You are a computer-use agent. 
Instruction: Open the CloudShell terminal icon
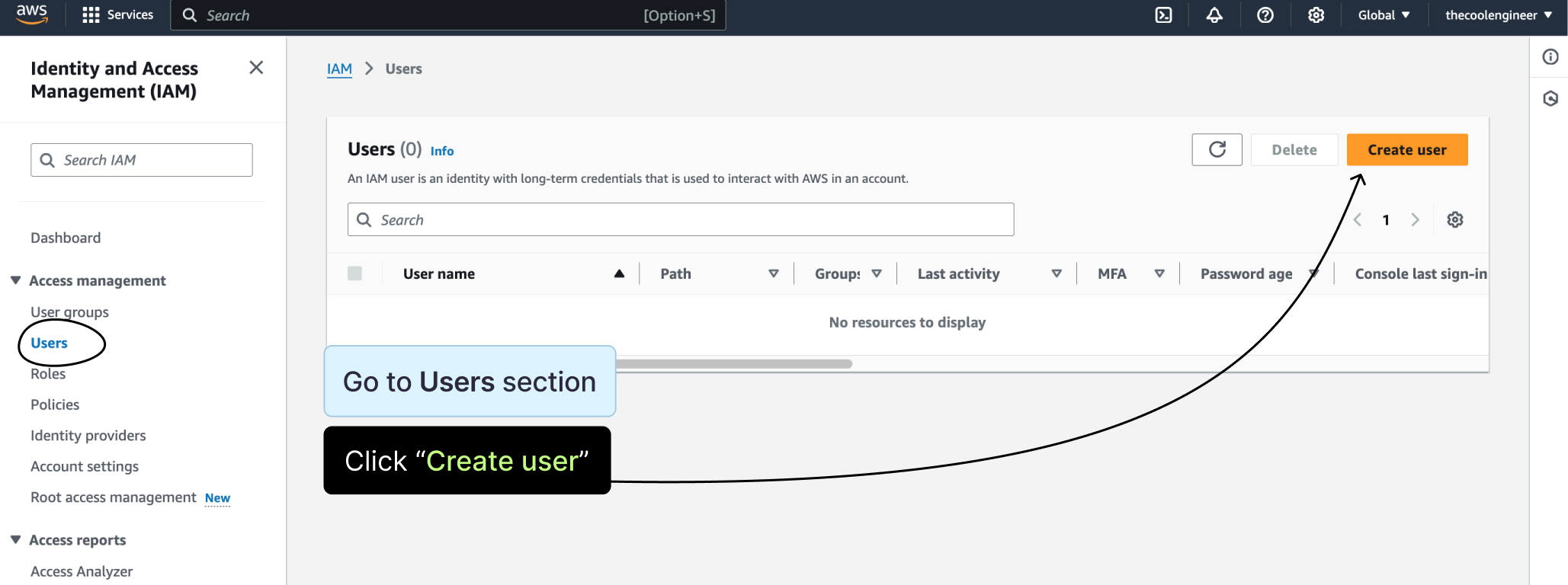[x=1163, y=15]
